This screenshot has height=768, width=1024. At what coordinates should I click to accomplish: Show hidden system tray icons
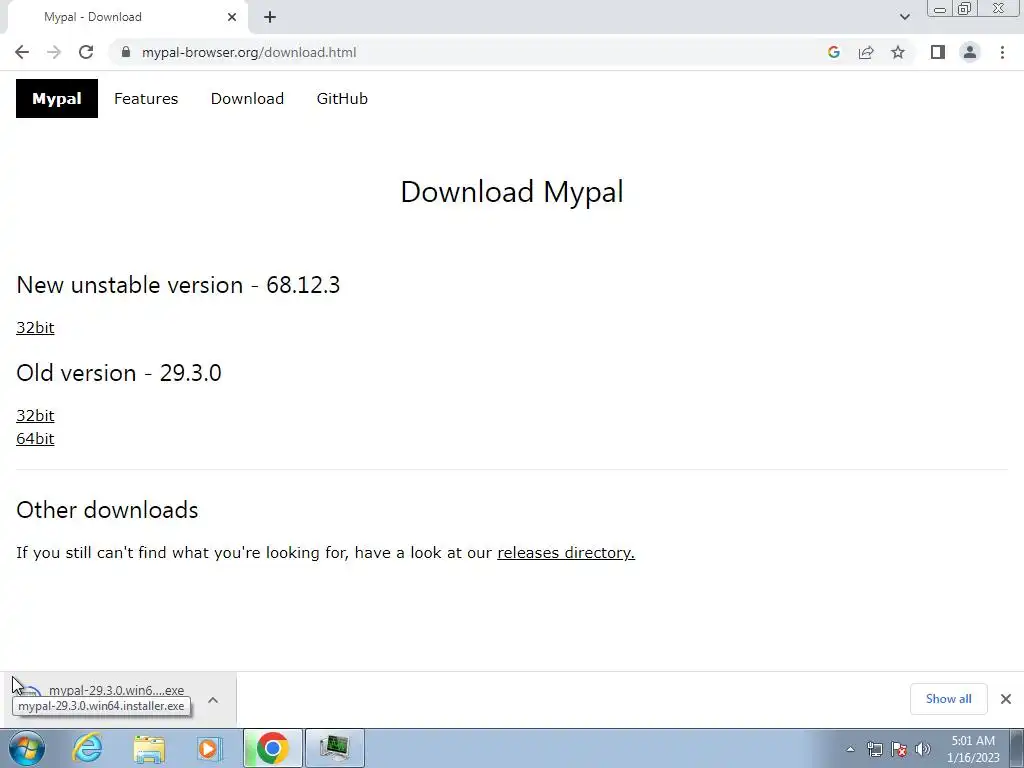(x=850, y=749)
